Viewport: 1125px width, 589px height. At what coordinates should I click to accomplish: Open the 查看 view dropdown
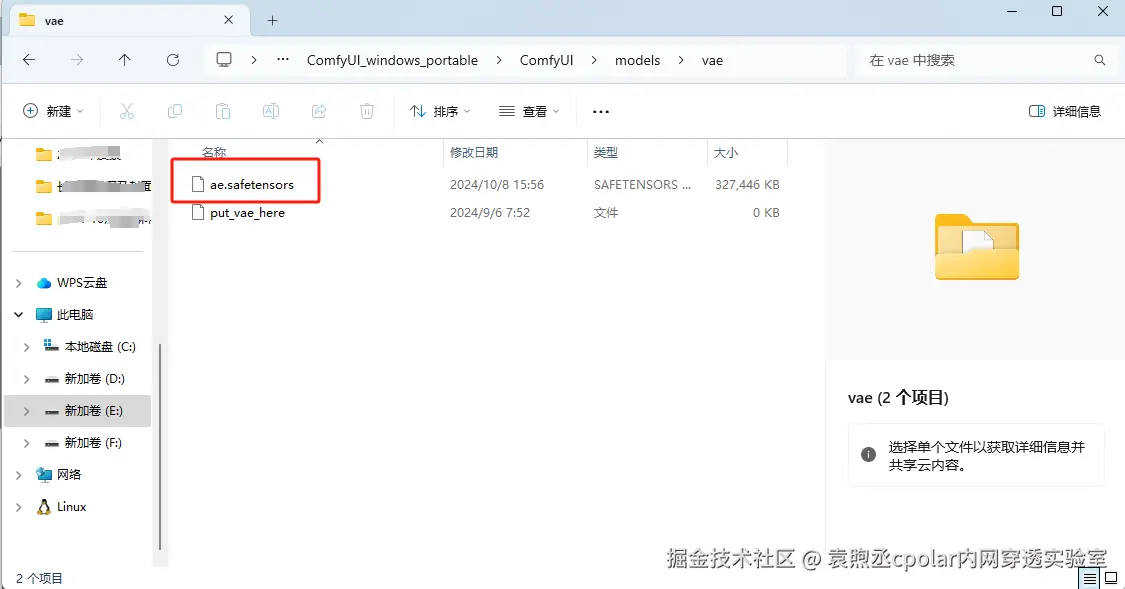(529, 111)
